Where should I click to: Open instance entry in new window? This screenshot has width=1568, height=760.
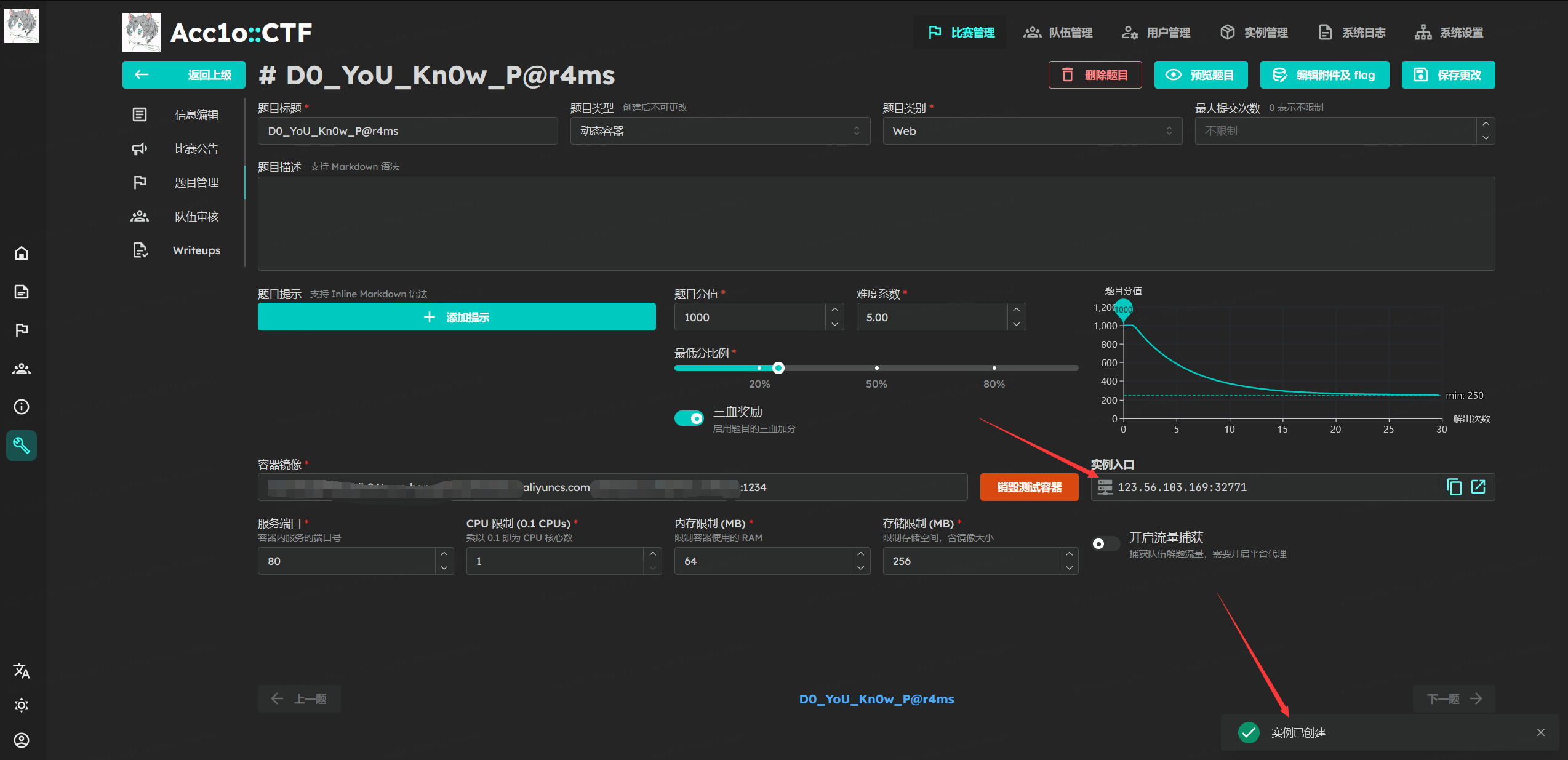pyautogui.click(x=1478, y=487)
